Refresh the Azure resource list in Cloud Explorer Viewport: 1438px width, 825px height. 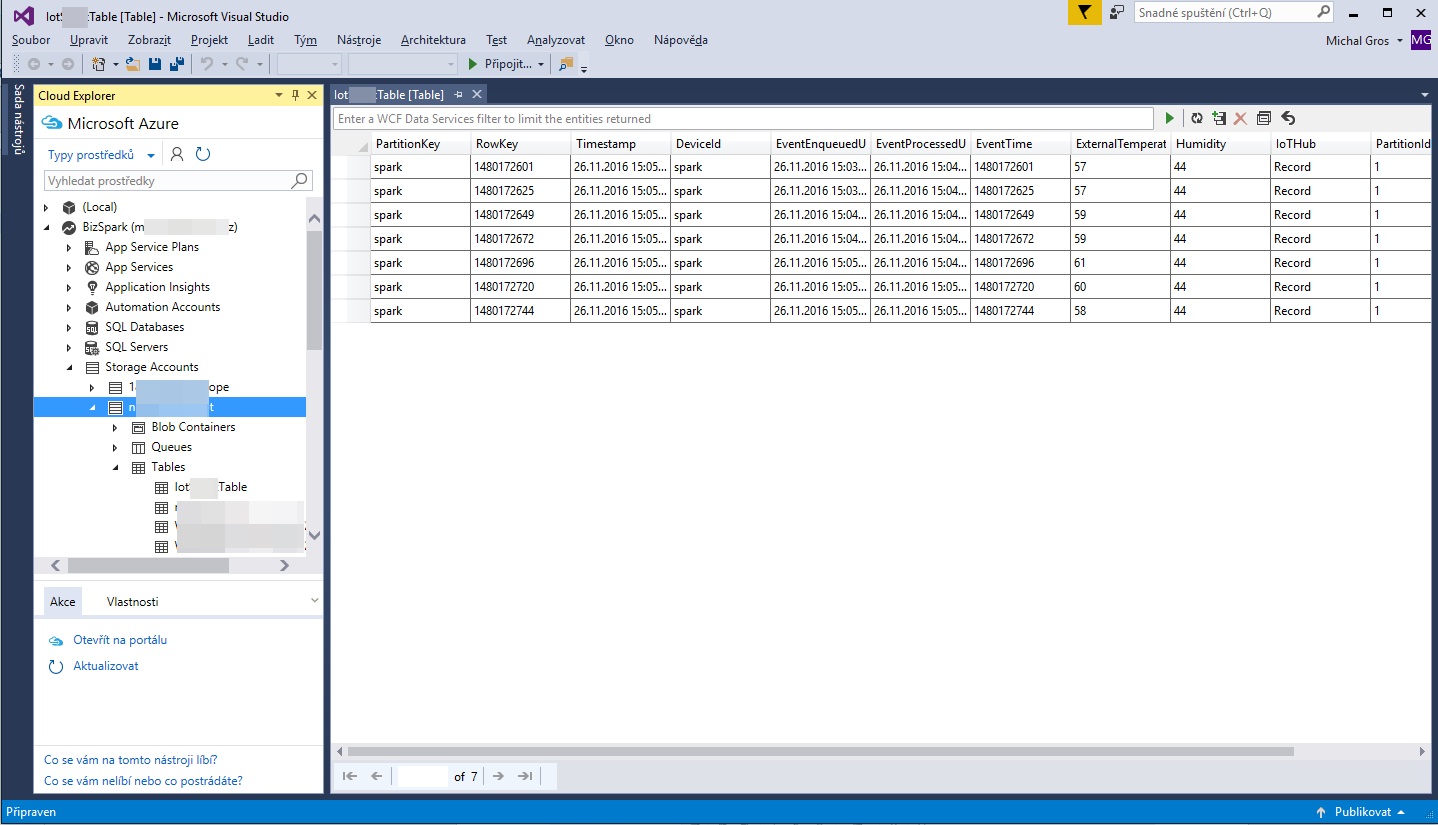[203, 154]
